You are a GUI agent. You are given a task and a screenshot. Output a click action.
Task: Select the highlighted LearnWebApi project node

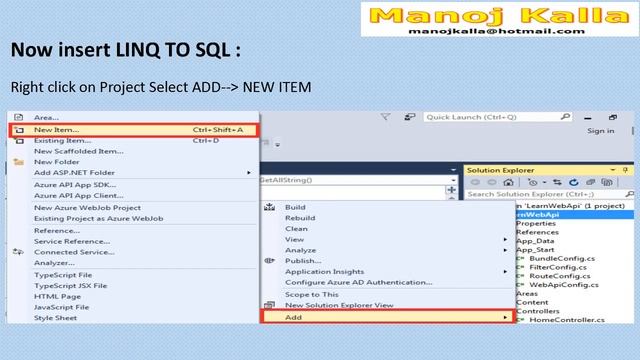point(575,215)
